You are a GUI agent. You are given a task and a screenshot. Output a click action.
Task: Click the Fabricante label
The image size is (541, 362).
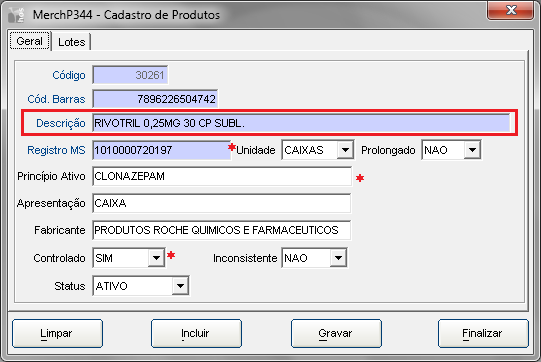60,230
